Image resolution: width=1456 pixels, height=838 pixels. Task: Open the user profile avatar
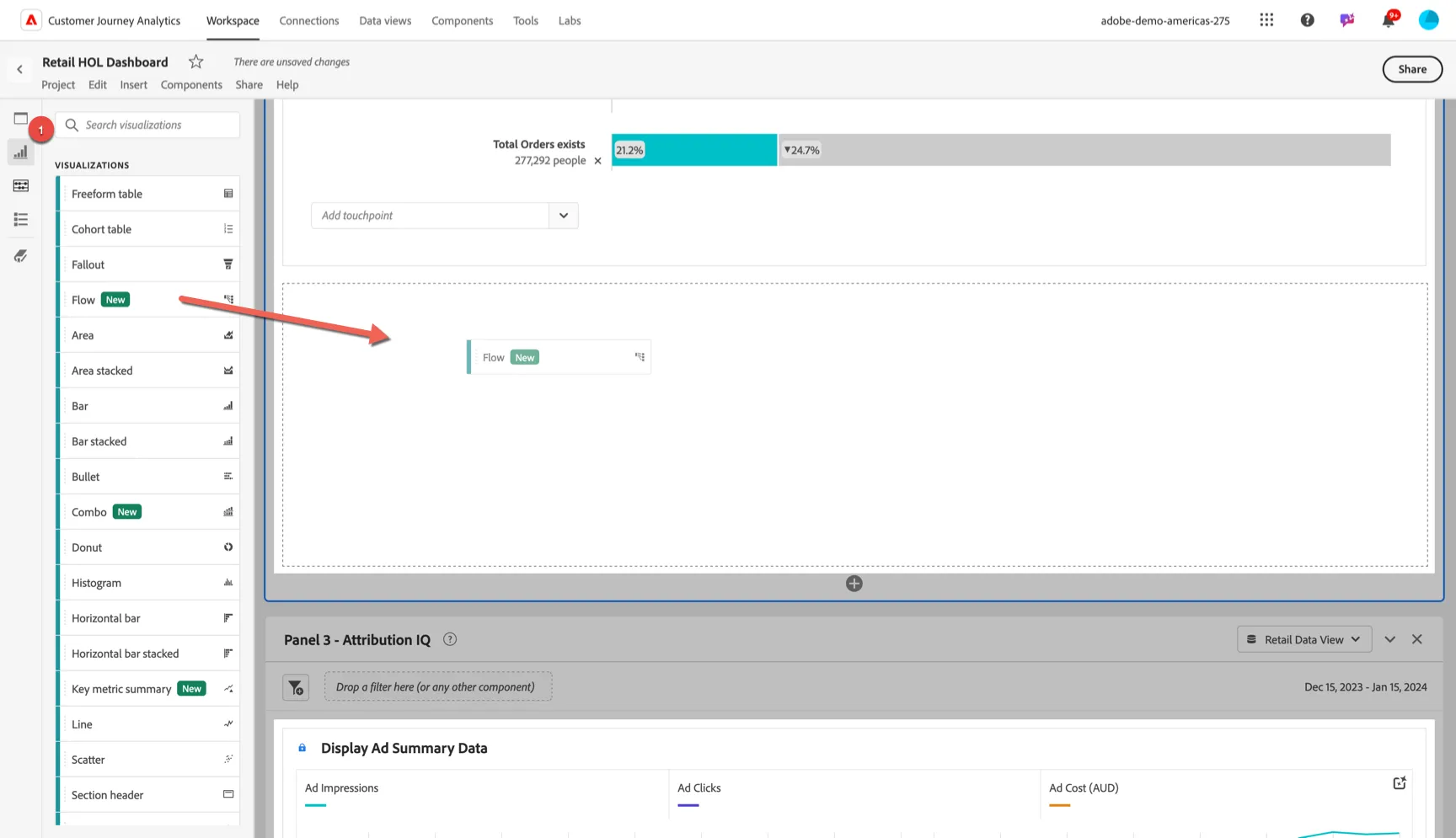(1429, 20)
